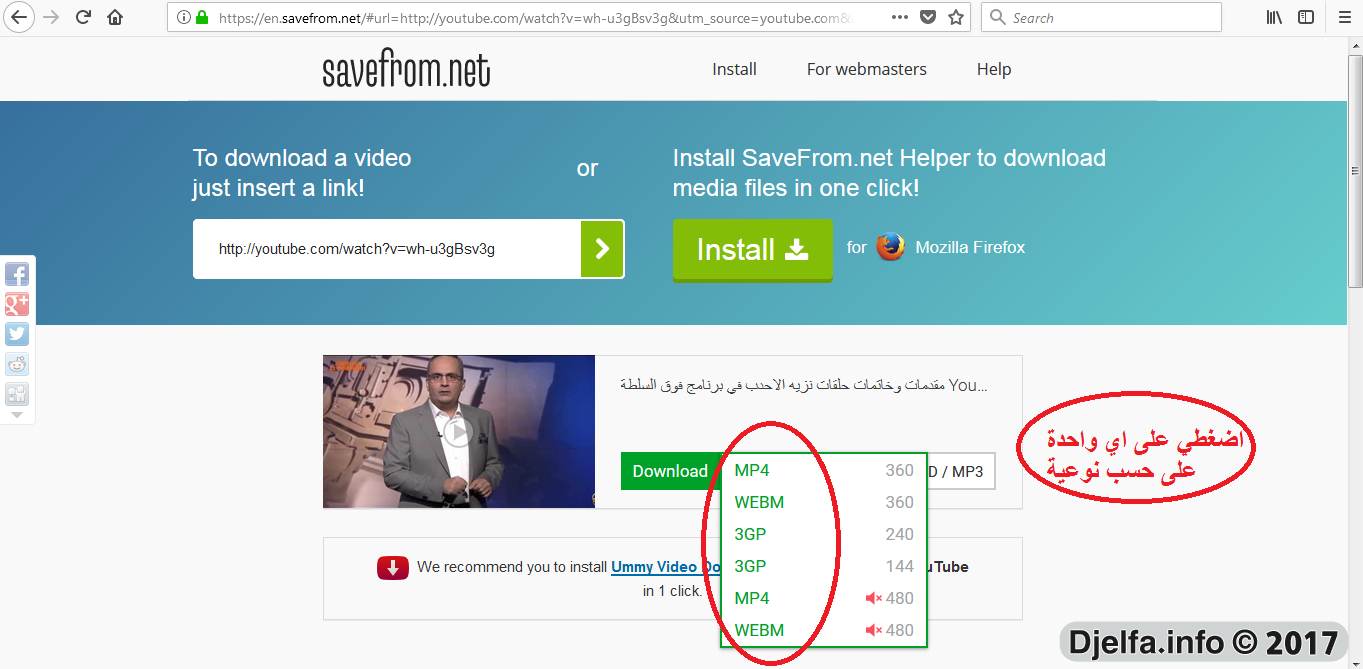Follow the Ummy Video Downloader link
Image resolution: width=1363 pixels, height=669 pixels.
[x=666, y=567]
